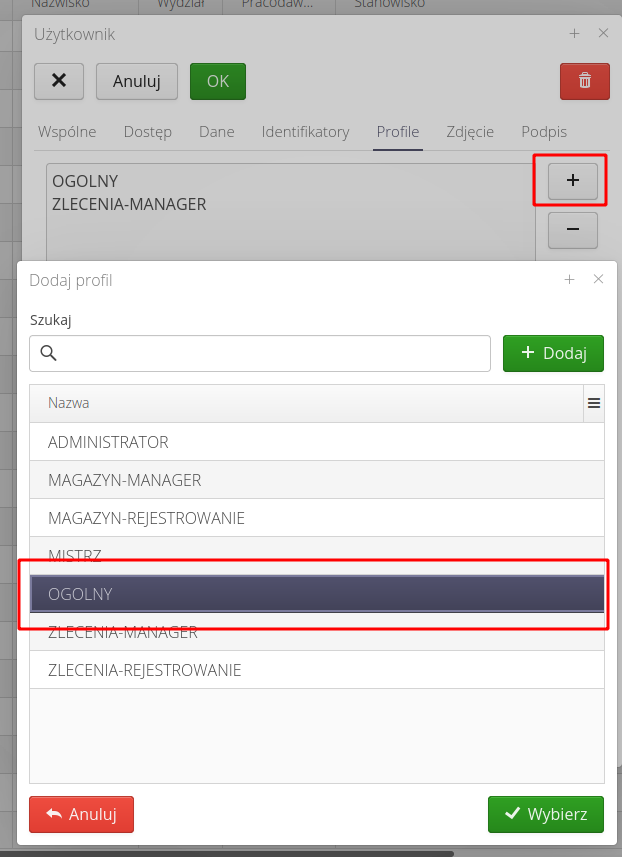Screen dimensions: 622x857
Task: Click the small plus icon in Dodaj profil title bar
Action: 570,280
